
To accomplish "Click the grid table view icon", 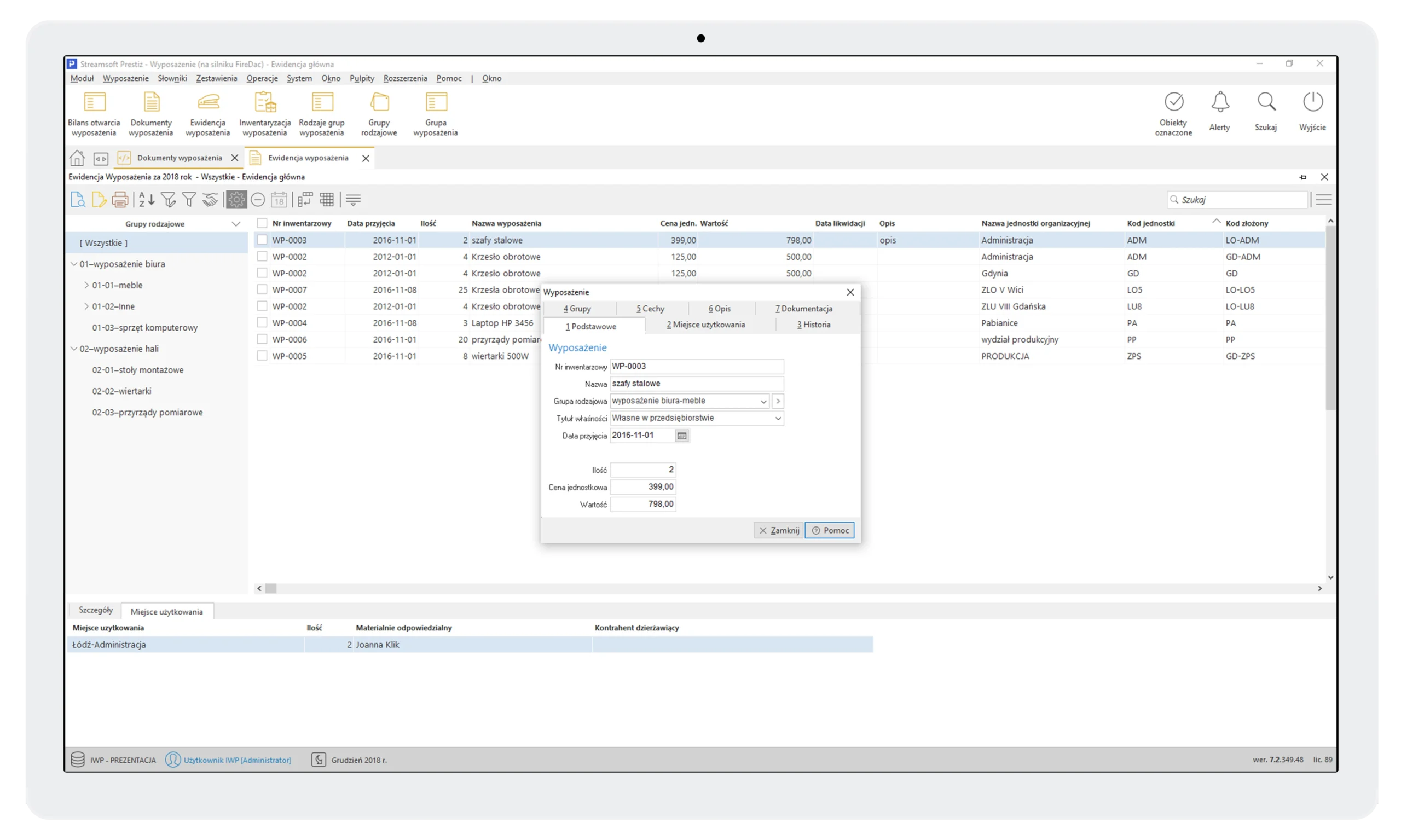I will pos(327,199).
